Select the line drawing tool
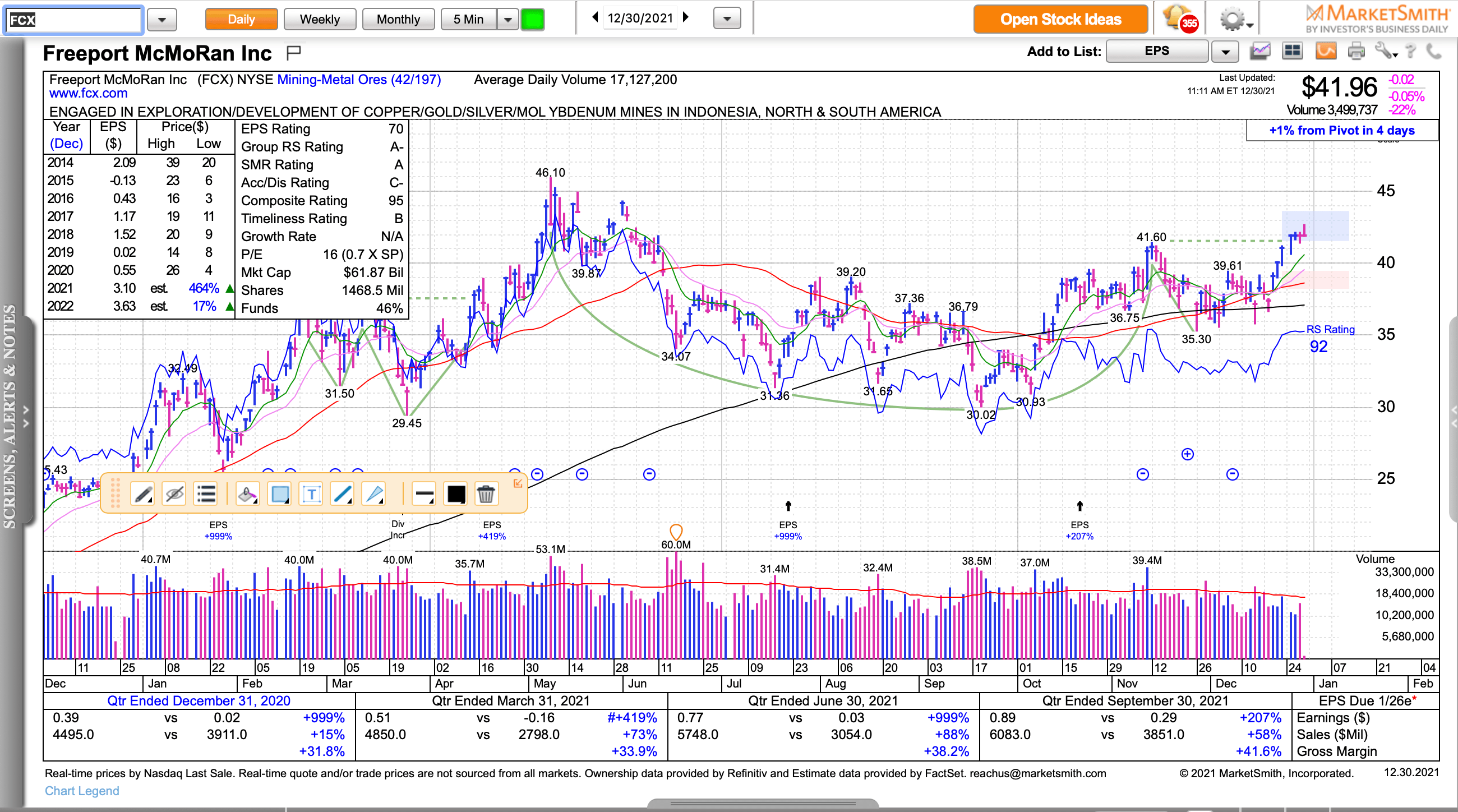The width and height of the screenshot is (1458, 812). pyautogui.click(x=343, y=494)
